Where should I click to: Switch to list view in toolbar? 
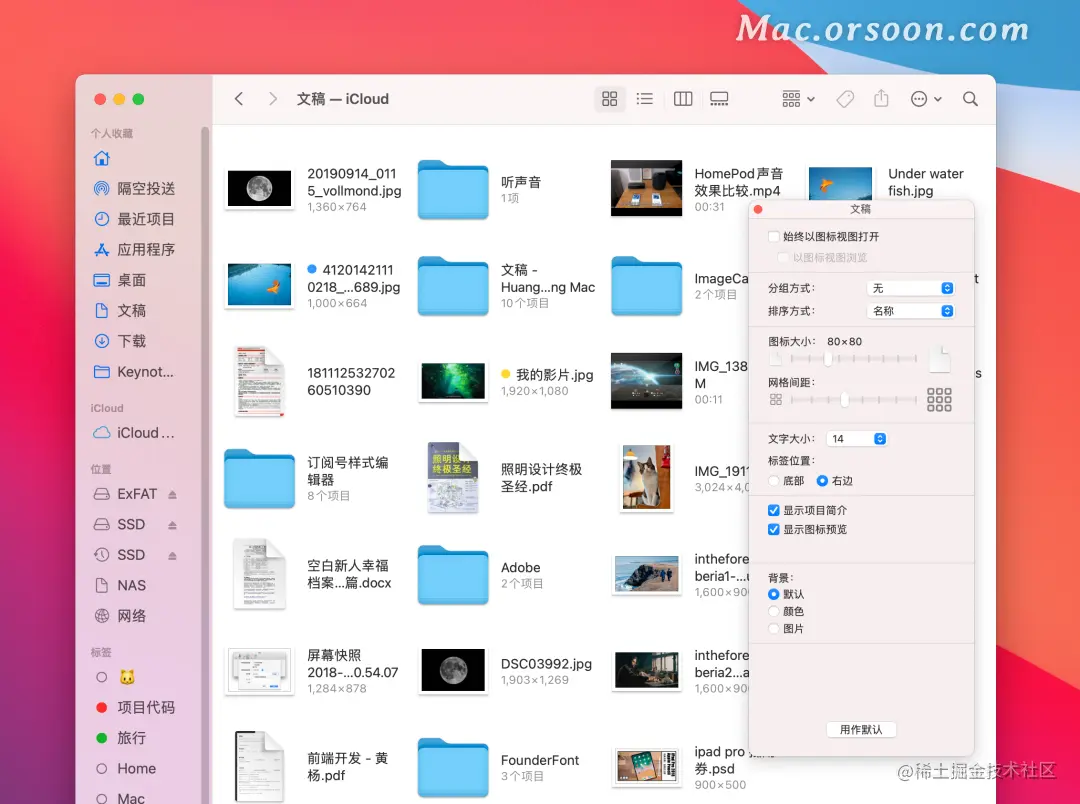(x=645, y=99)
